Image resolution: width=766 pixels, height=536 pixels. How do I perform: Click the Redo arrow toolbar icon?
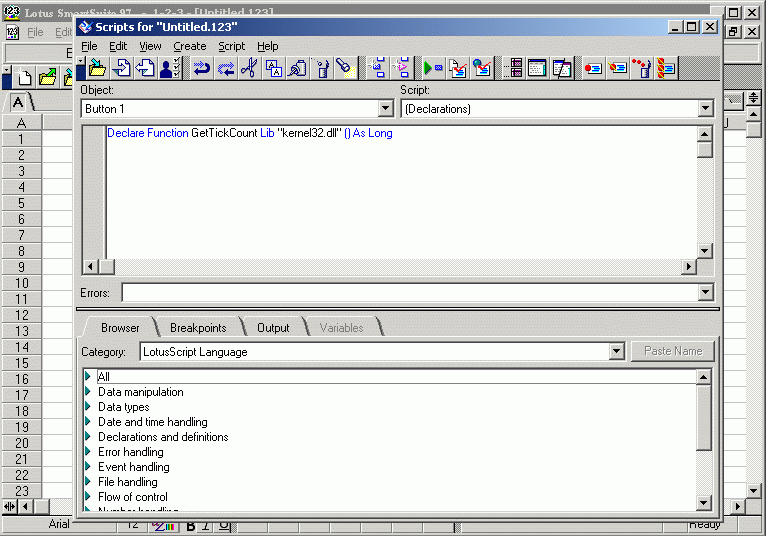pyautogui.click(x=225, y=68)
